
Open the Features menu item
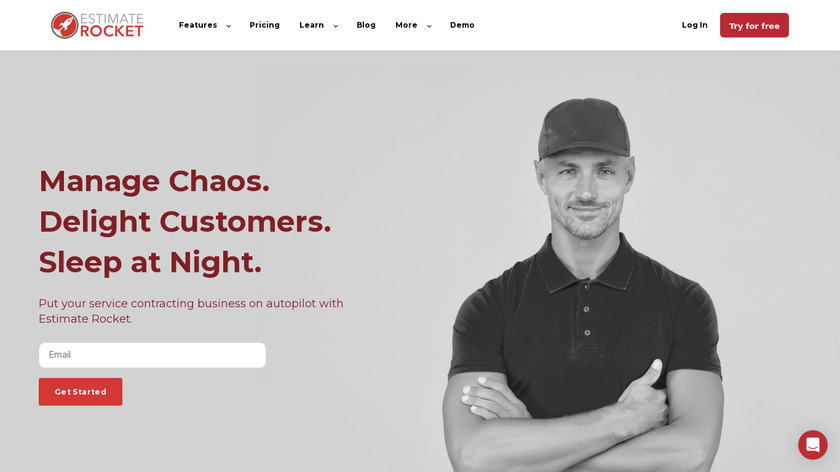198,25
